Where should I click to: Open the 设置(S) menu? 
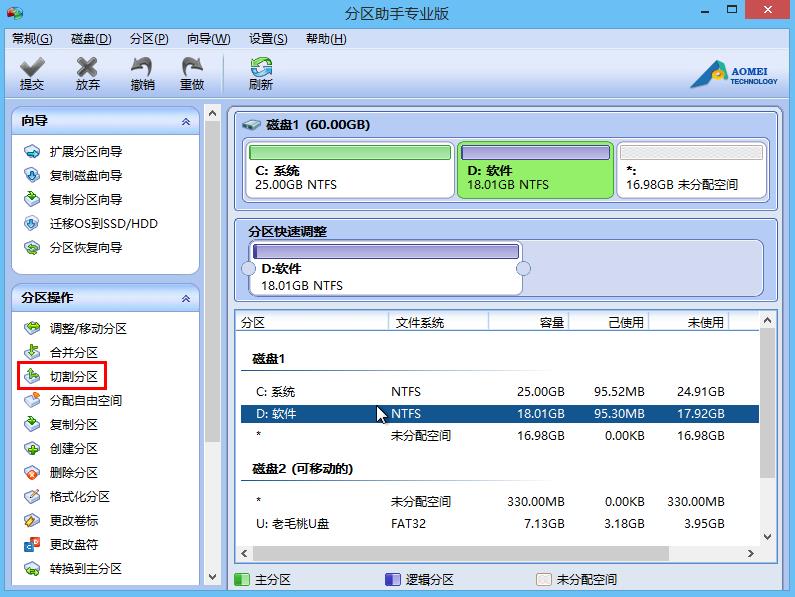point(268,39)
